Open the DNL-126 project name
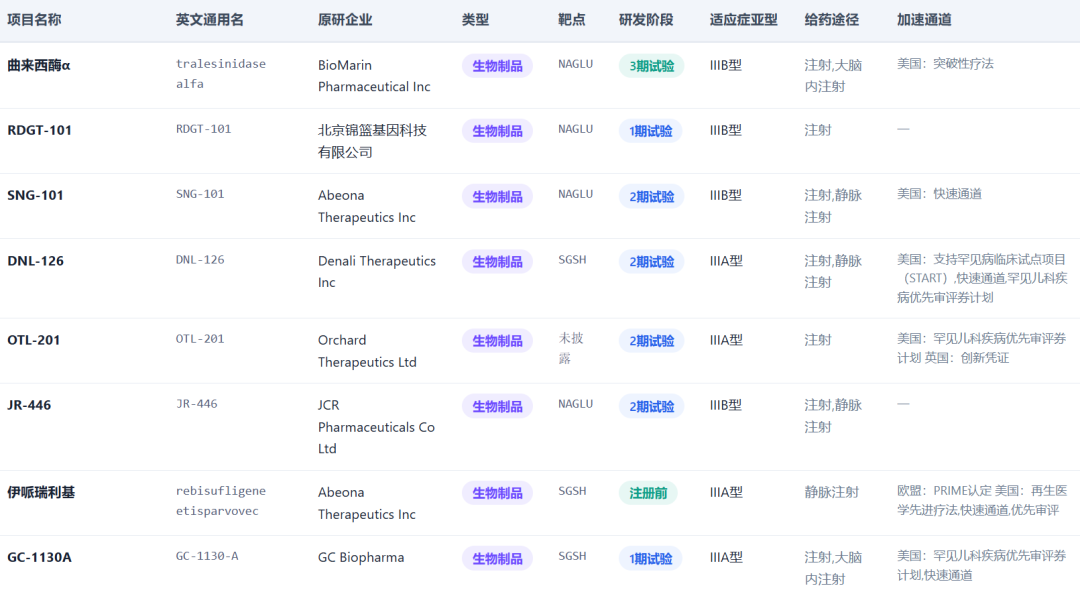The image size is (1080, 590). coord(35,261)
